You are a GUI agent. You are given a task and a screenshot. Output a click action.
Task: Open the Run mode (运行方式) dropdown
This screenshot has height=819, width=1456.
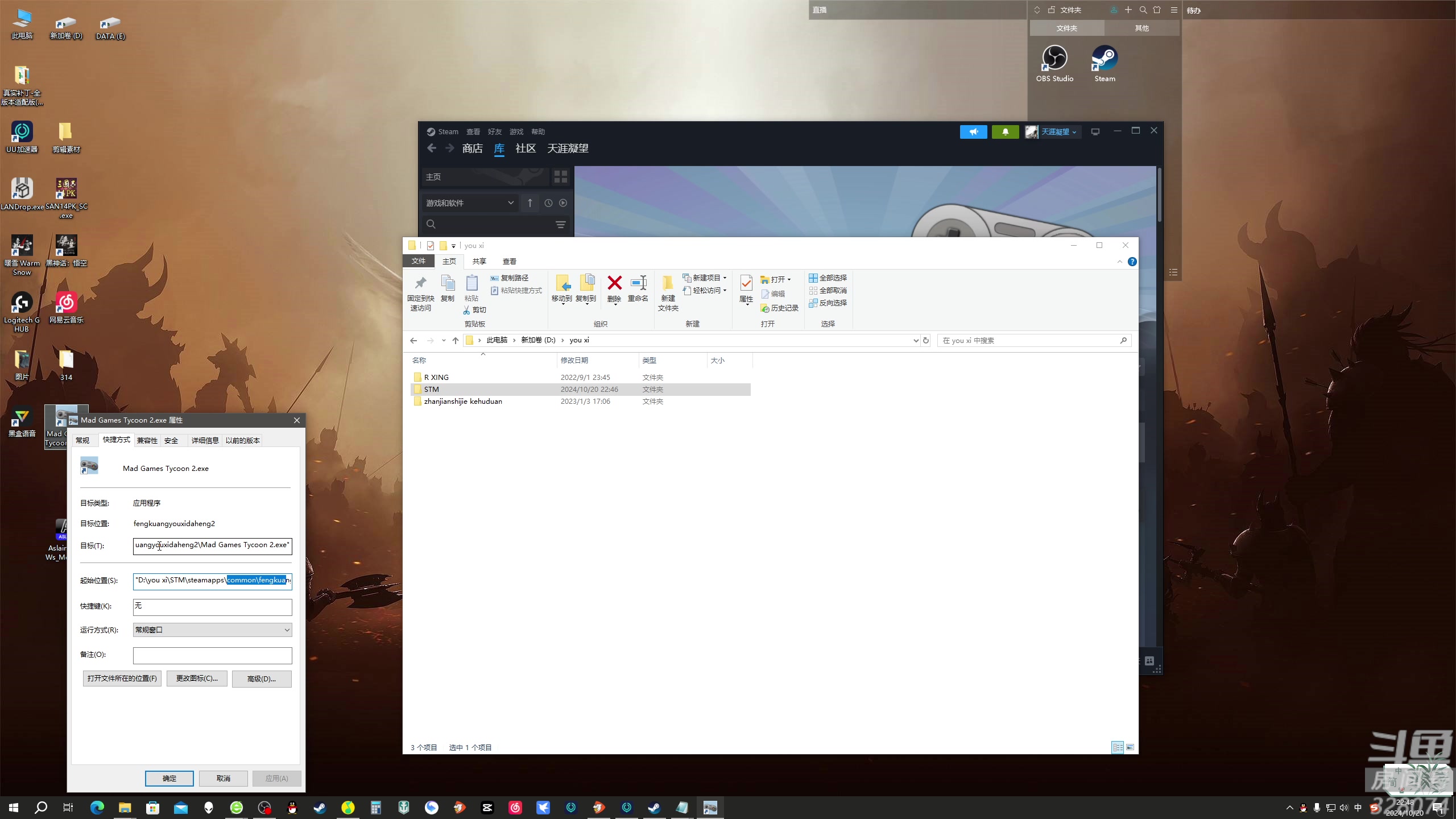pyautogui.click(x=212, y=630)
